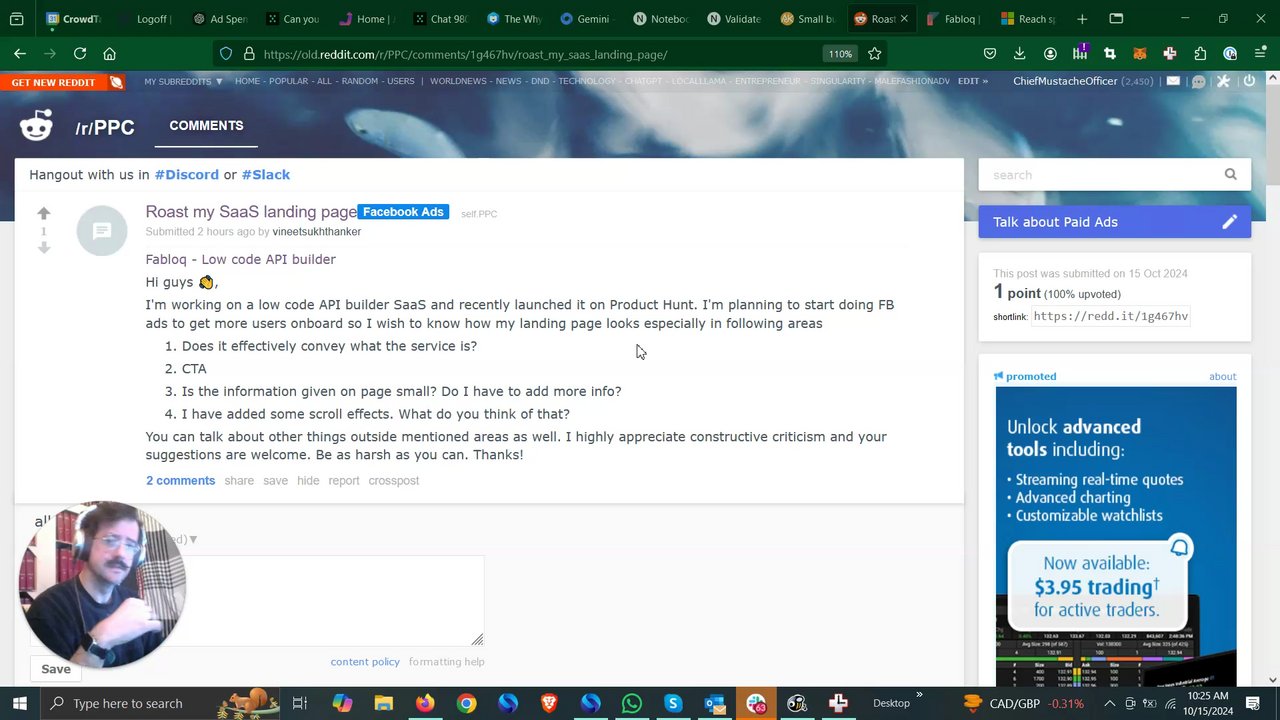The width and height of the screenshot is (1280, 720).
Task: Close the active Roast tab
Action: pyautogui.click(x=904, y=18)
